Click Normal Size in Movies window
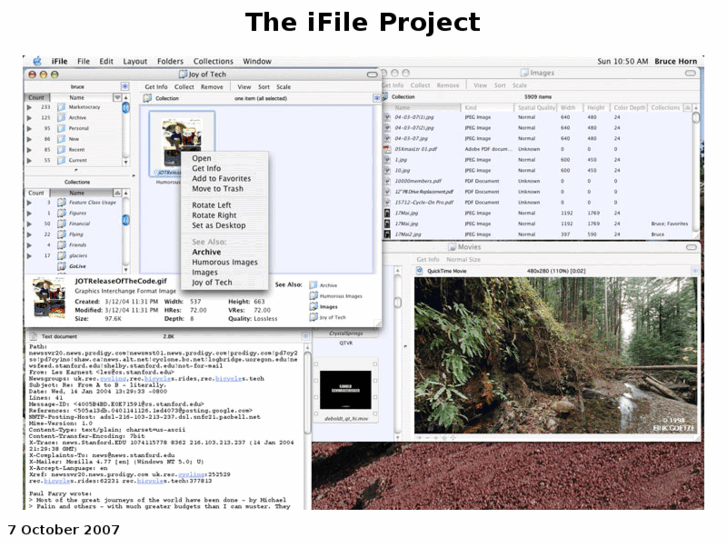The height and width of the screenshot is (545, 727). click(463, 260)
